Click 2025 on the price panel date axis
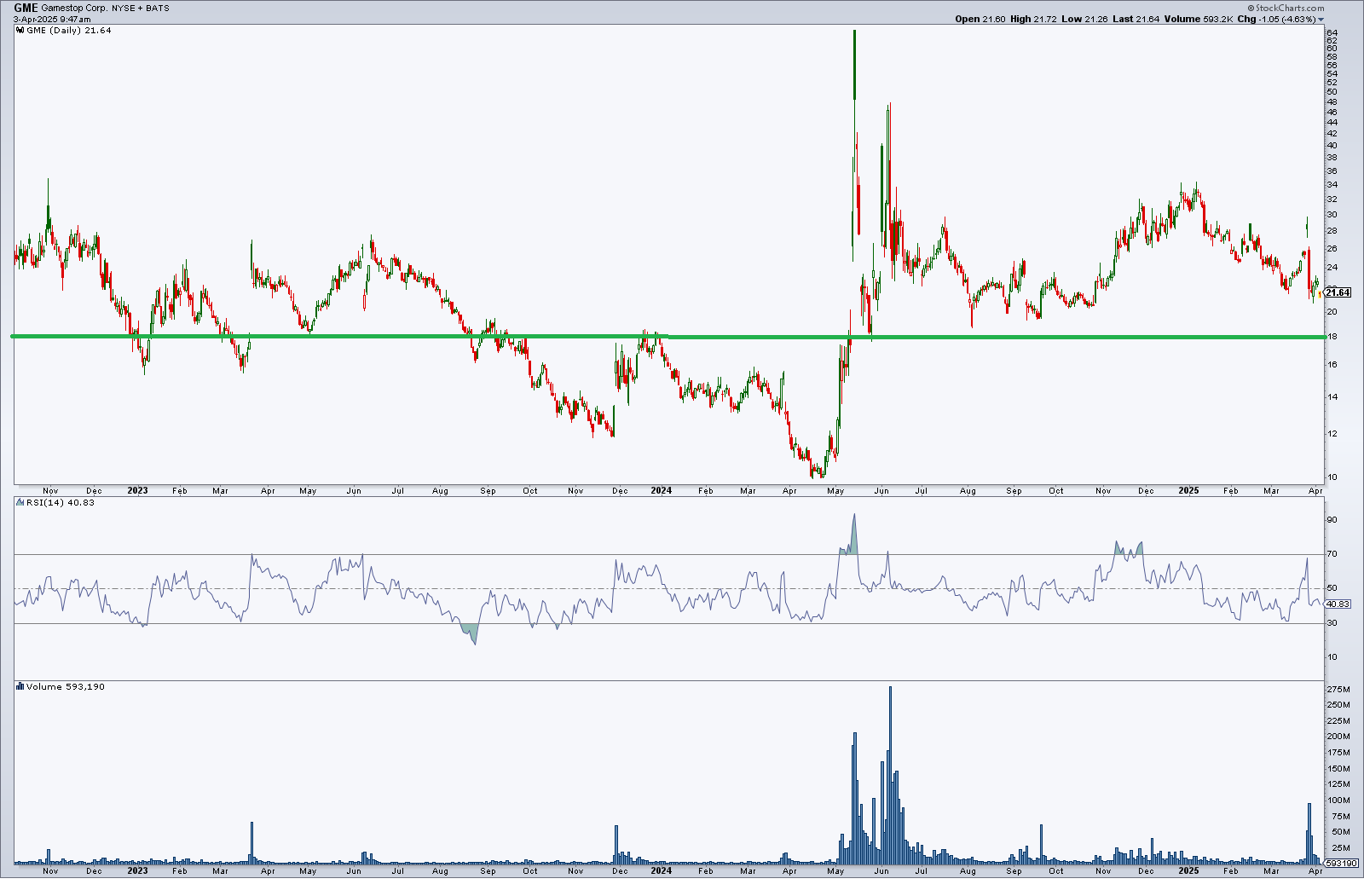This screenshot has height=896, width=1364. point(1188,491)
